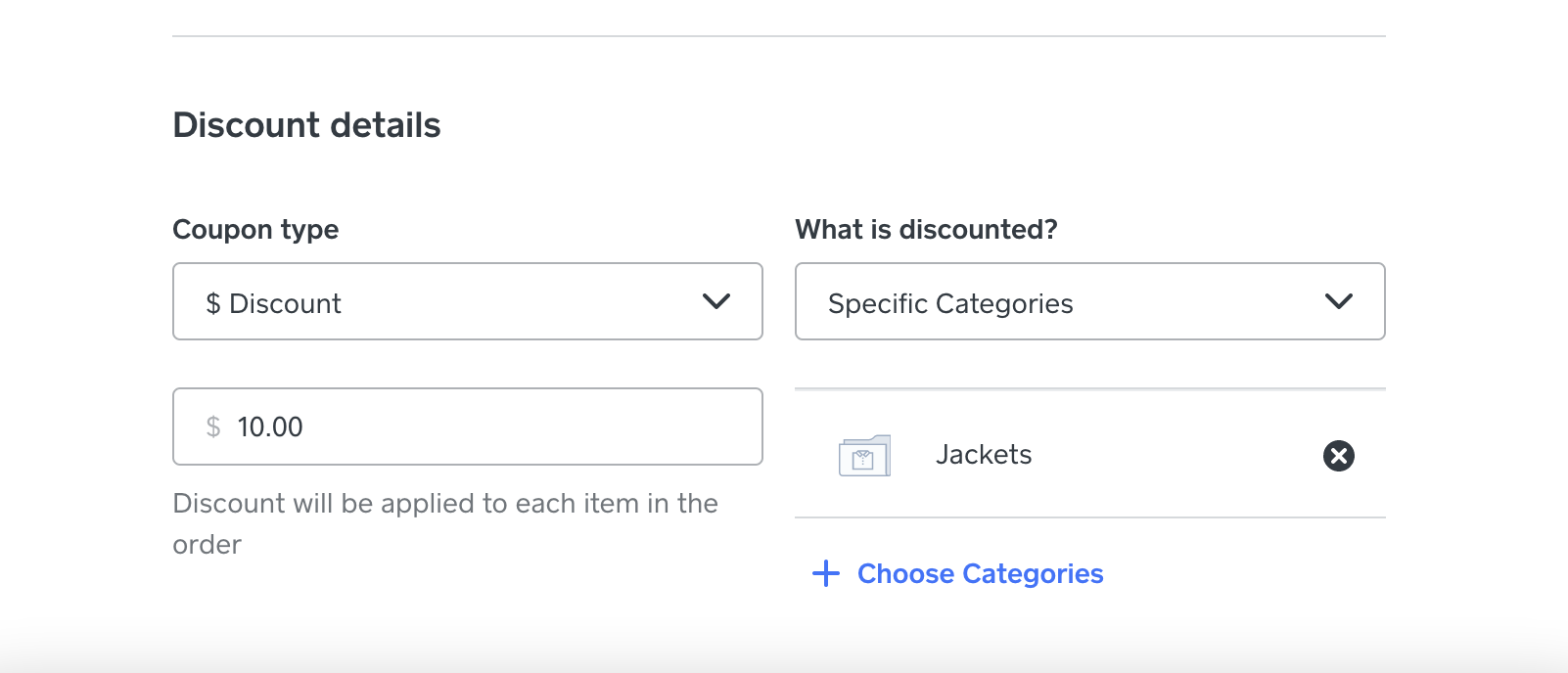Click the "$ Discount" selected option text
The width and height of the screenshot is (1568, 673).
[273, 304]
